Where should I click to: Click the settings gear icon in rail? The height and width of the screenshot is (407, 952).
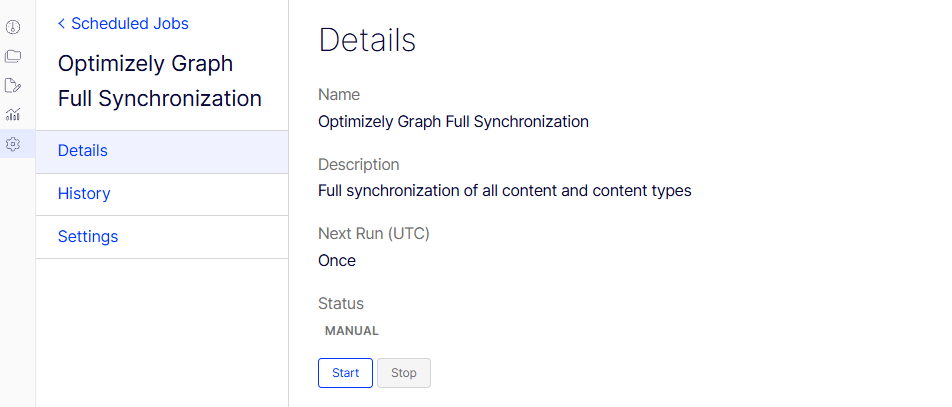click(13, 144)
